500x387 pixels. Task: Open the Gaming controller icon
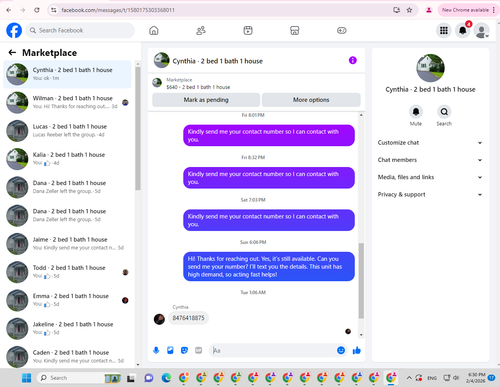point(342,31)
